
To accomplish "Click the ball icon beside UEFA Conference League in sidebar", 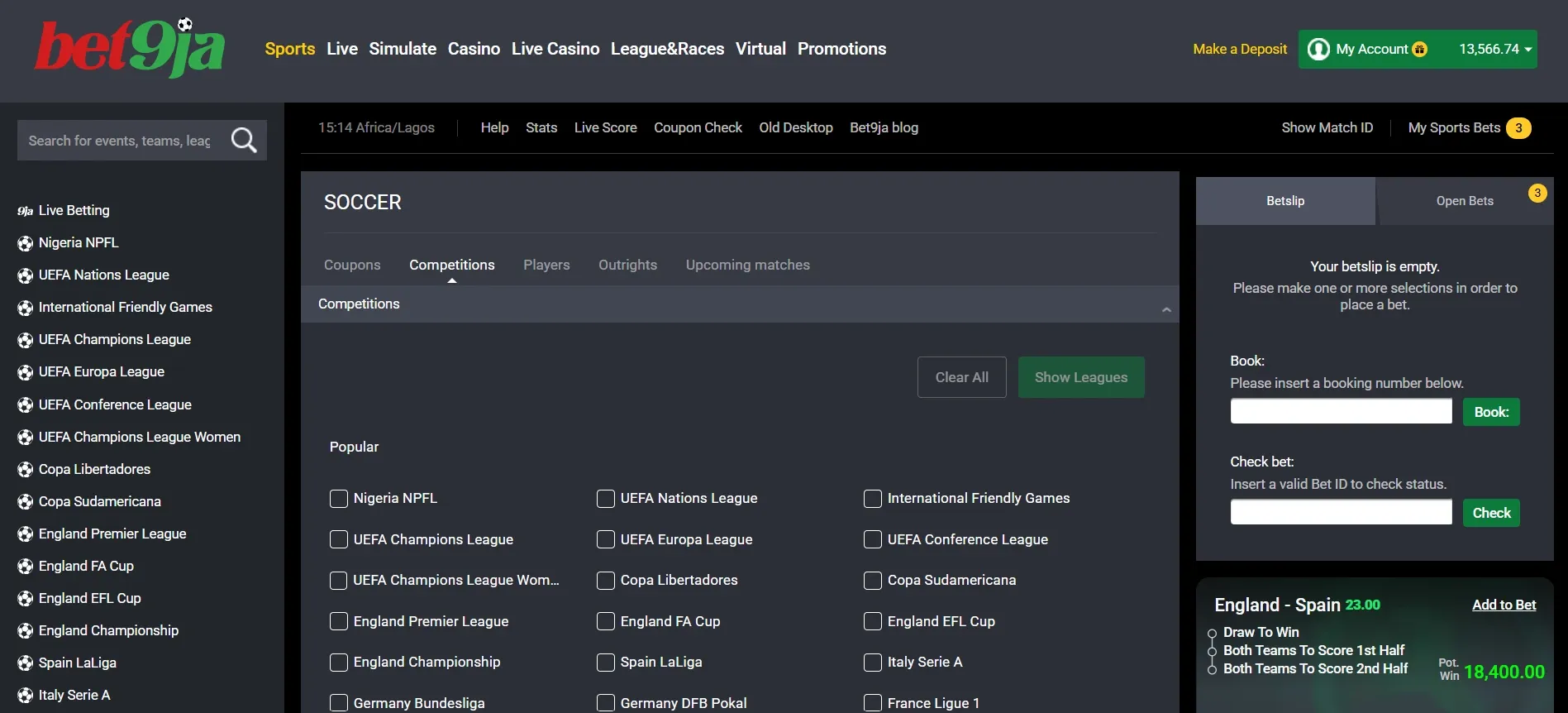I will (26, 405).
